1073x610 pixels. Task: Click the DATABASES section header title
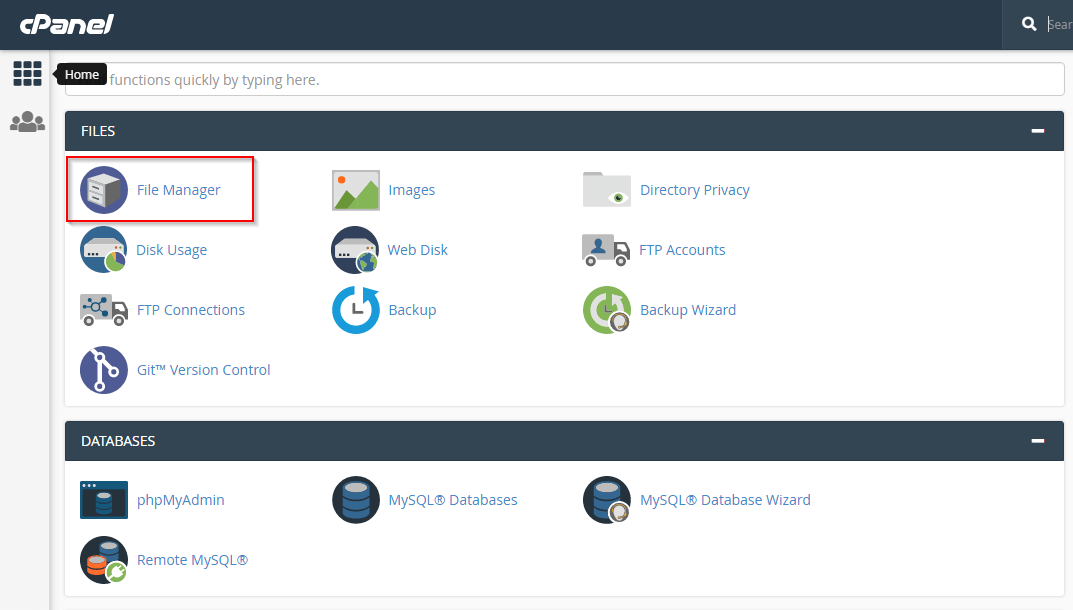pyautogui.click(x=118, y=441)
